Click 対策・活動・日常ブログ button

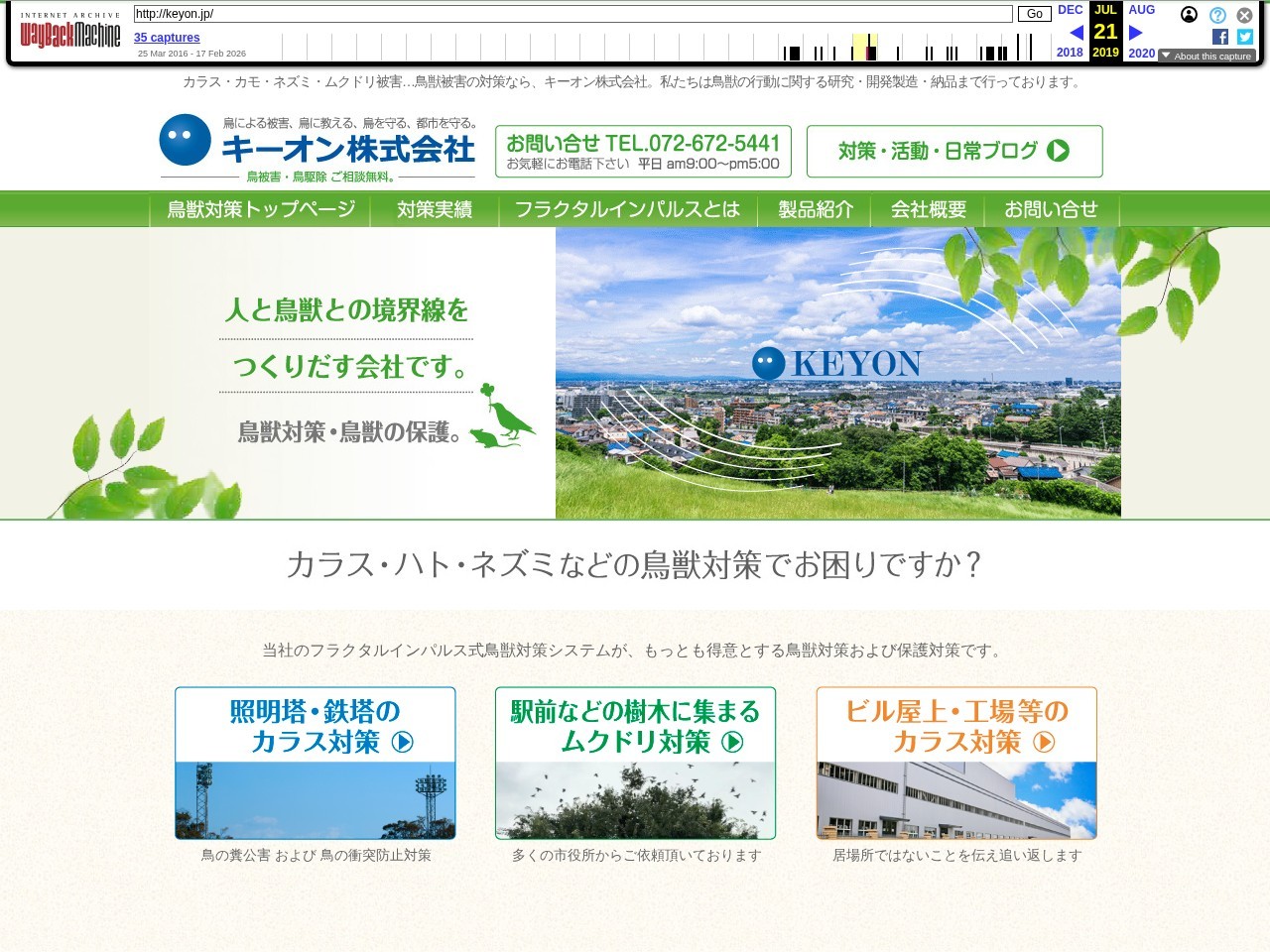point(954,151)
